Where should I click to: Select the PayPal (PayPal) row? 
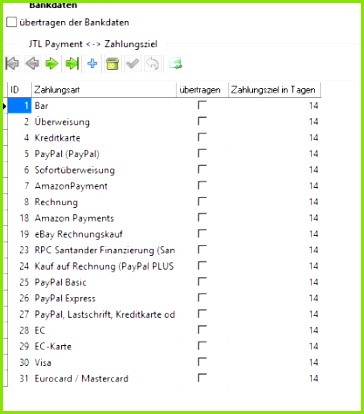pyautogui.click(x=164, y=154)
